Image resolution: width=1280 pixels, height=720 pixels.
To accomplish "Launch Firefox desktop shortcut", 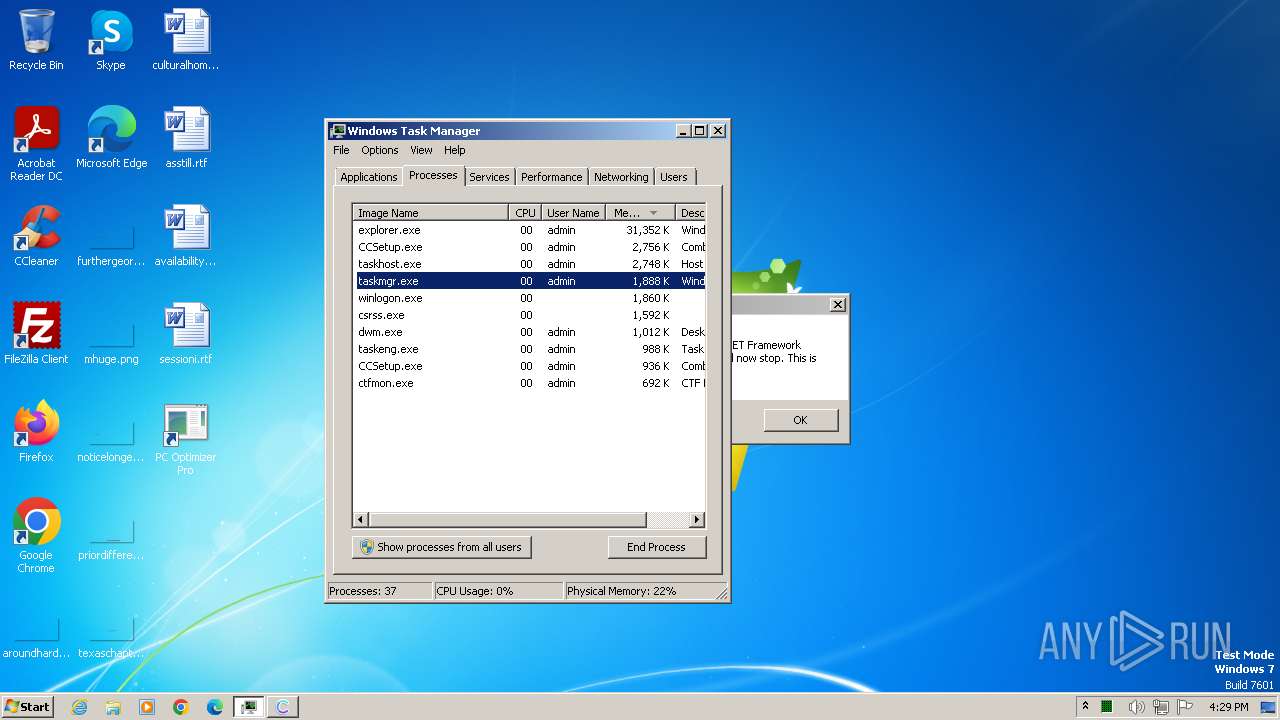I will (x=36, y=432).
